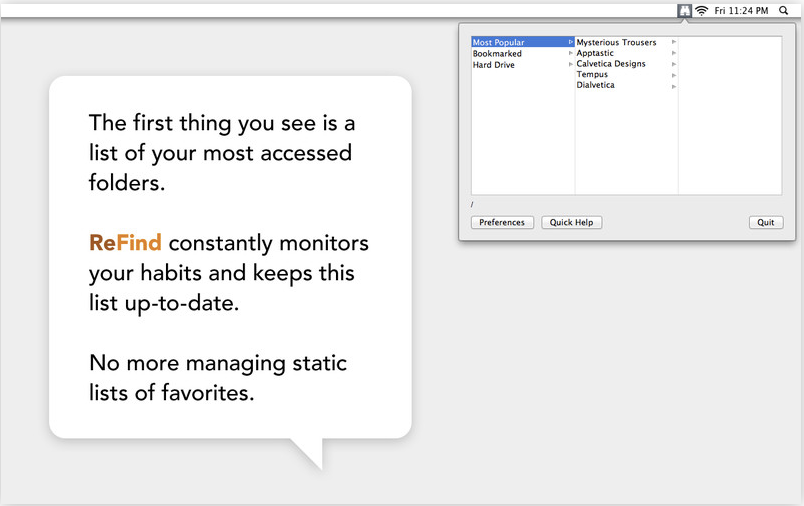Expand the arrow next to Most Popular

tap(571, 42)
